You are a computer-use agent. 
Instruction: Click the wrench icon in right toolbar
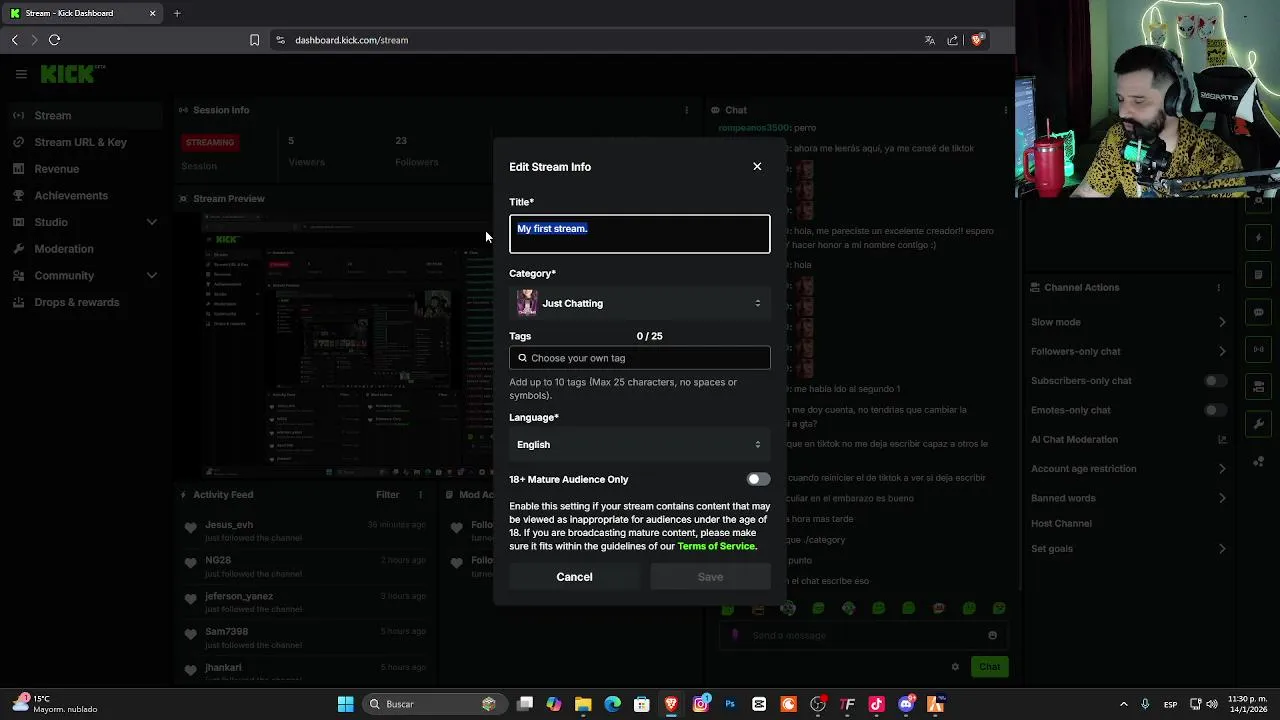pyautogui.click(x=1259, y=424)
